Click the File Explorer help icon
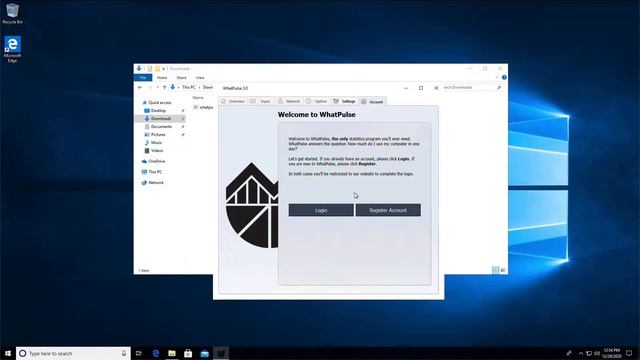 click(x=504, y=77)
